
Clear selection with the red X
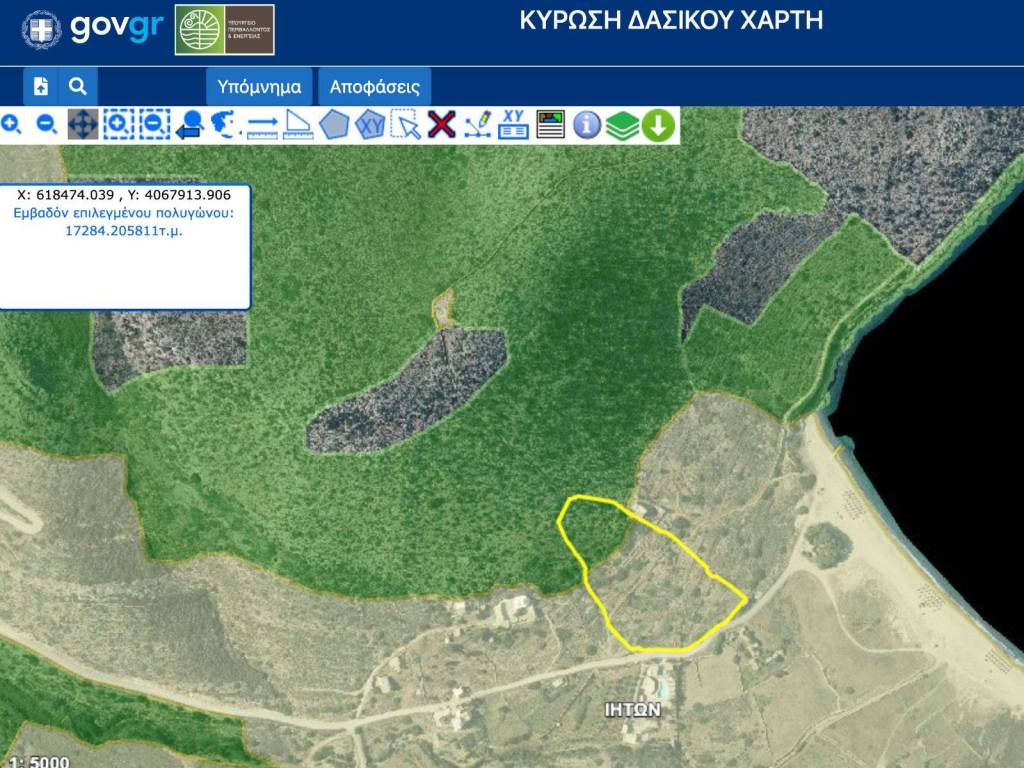click(x=441, y=125)
